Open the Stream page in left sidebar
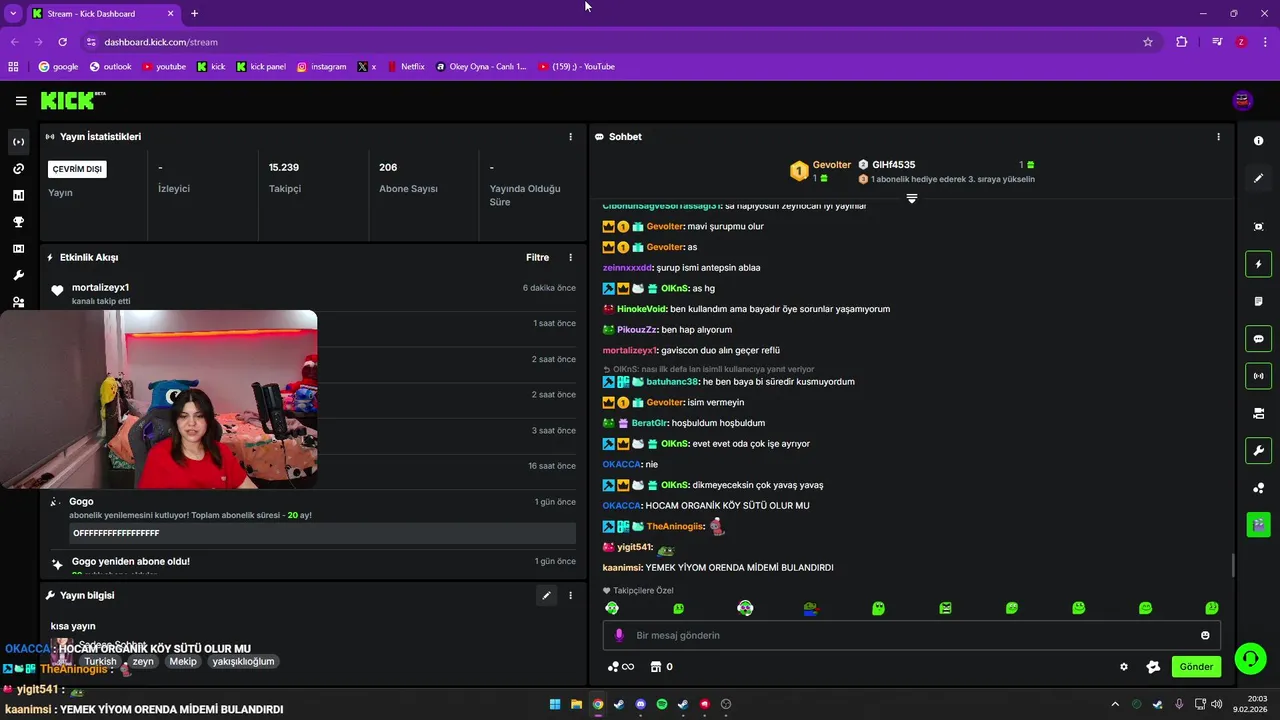This screenshot has height=720, width=1280. point(18,142)
